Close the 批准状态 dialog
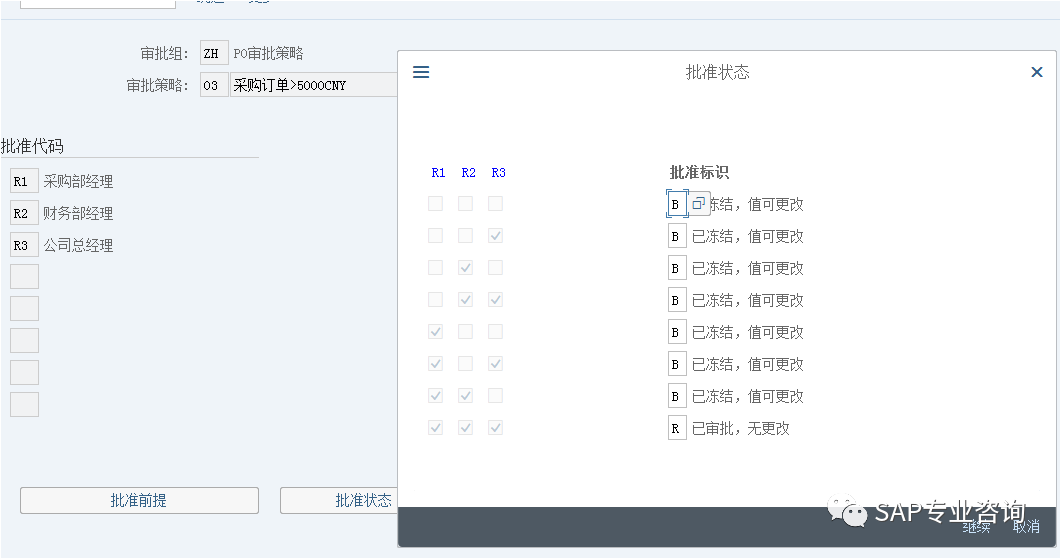This screenshot has width=1061, height=559. pos(1037,72)
